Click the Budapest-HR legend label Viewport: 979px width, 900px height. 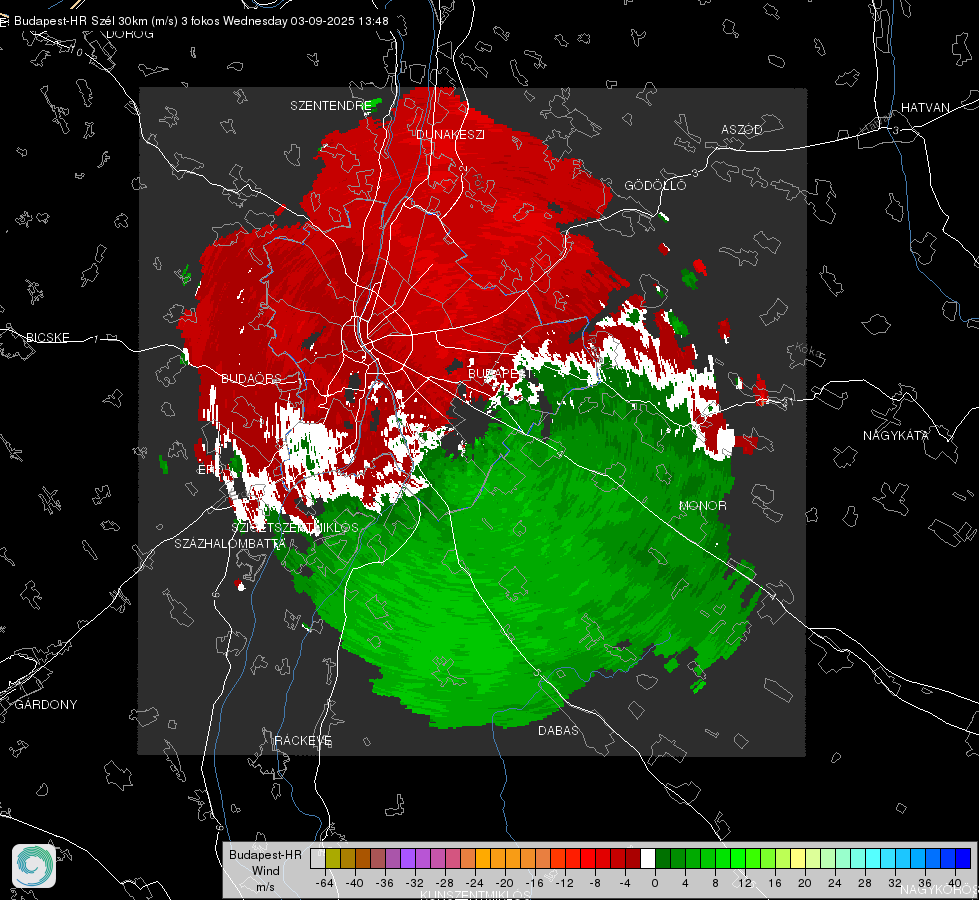(265, 854)
